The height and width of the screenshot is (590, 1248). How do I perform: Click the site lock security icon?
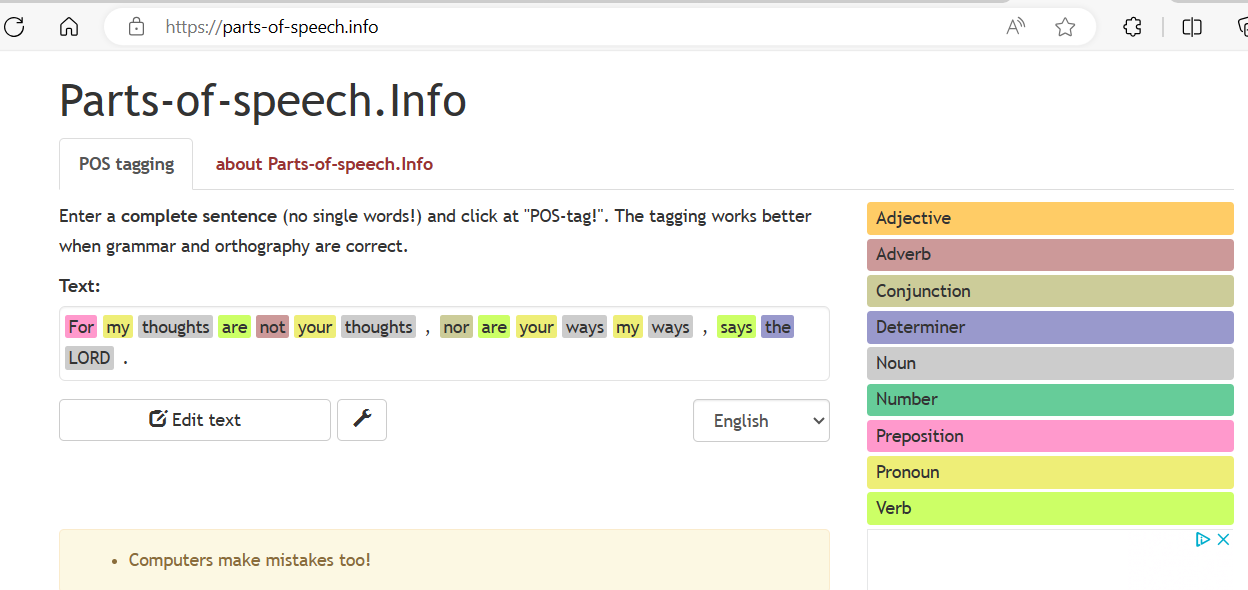pos(137,27)
